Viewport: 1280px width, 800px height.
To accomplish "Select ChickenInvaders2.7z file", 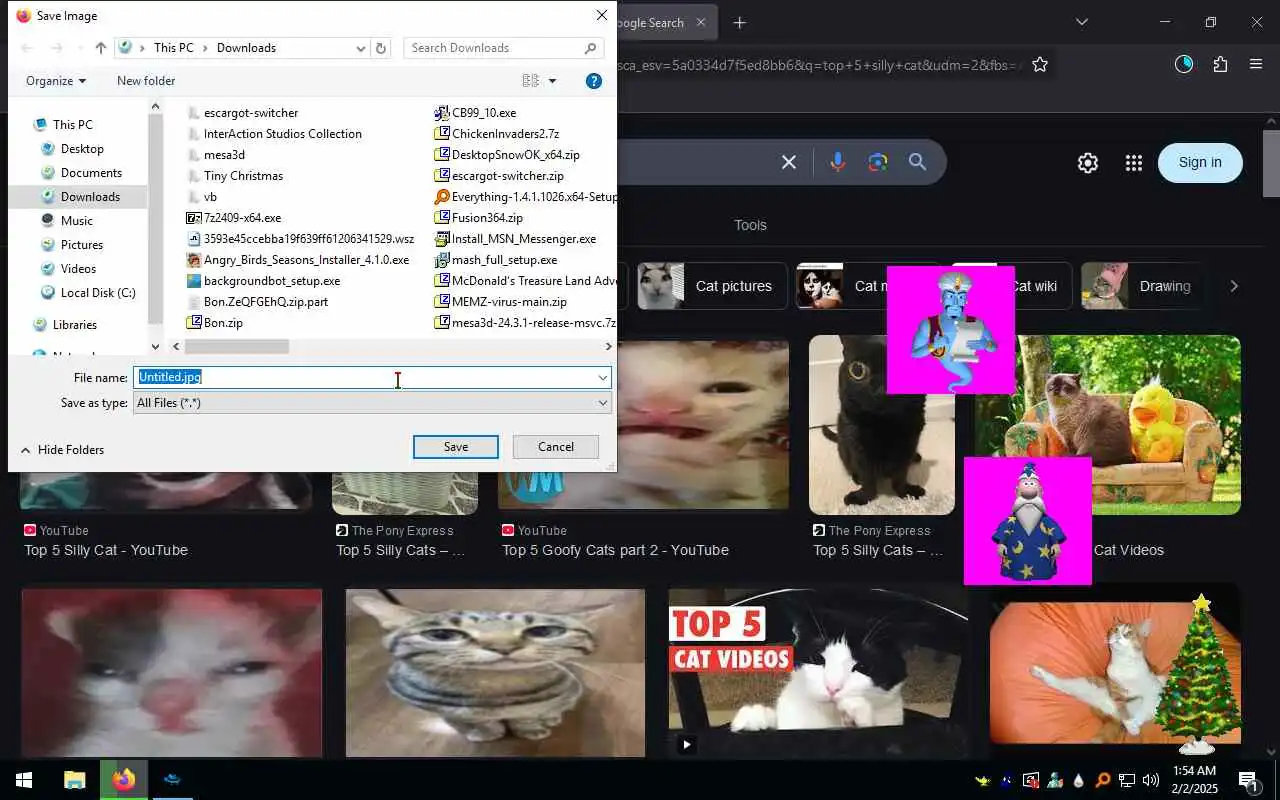I will (x=505, y=134).
